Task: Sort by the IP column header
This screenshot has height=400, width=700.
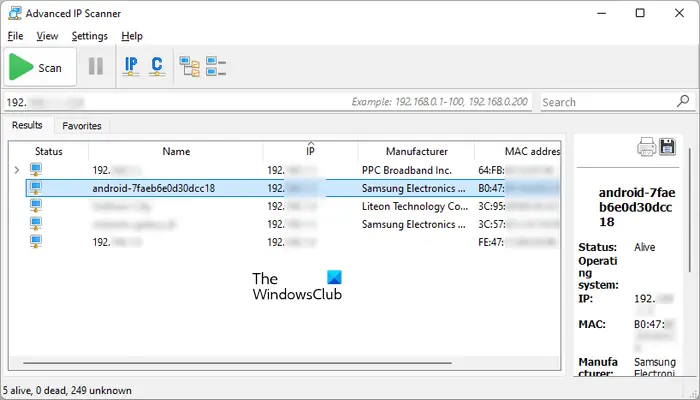Action: (310, 151)
